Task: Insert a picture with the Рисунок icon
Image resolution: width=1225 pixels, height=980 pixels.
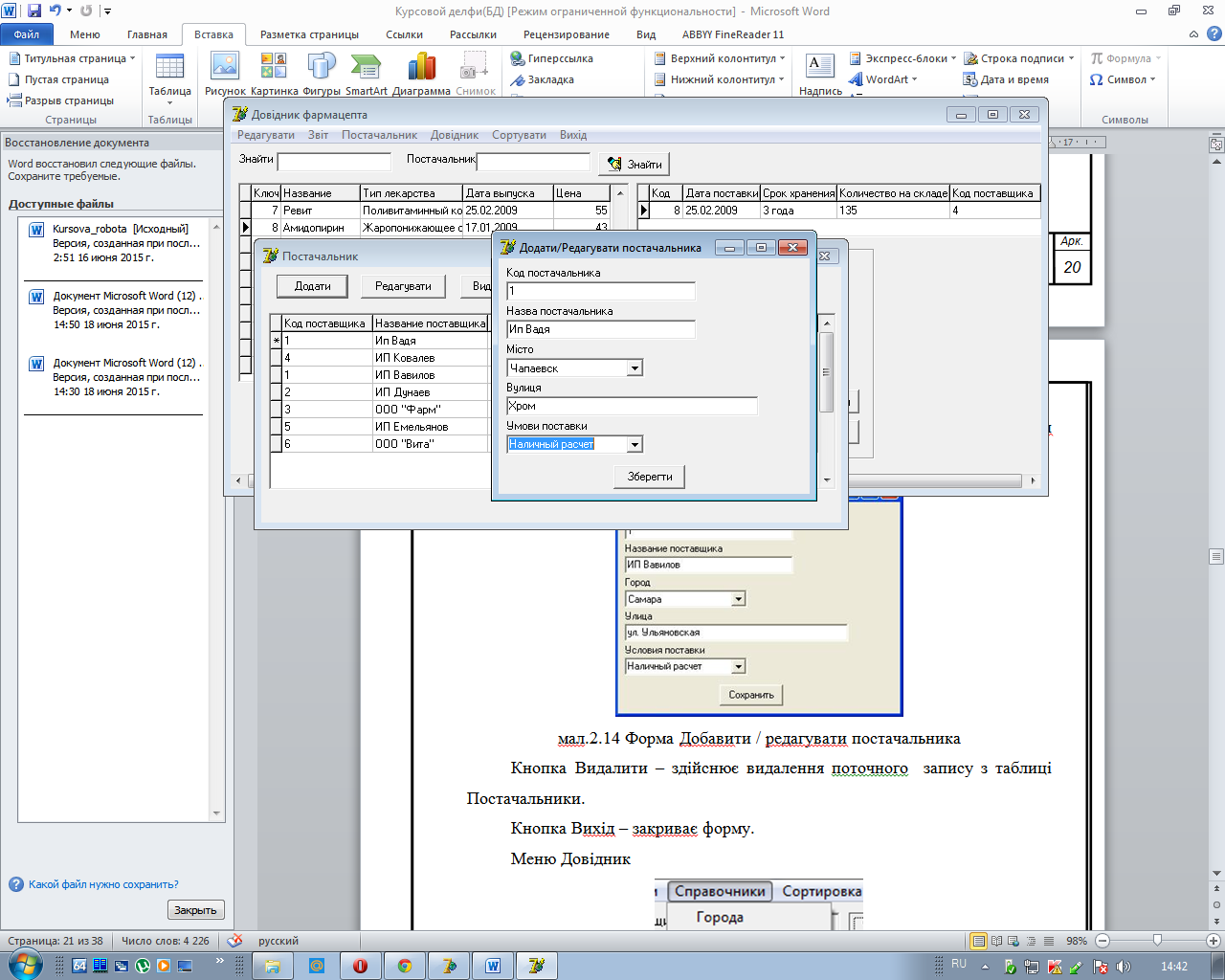Action: click(x=225, y=74)
